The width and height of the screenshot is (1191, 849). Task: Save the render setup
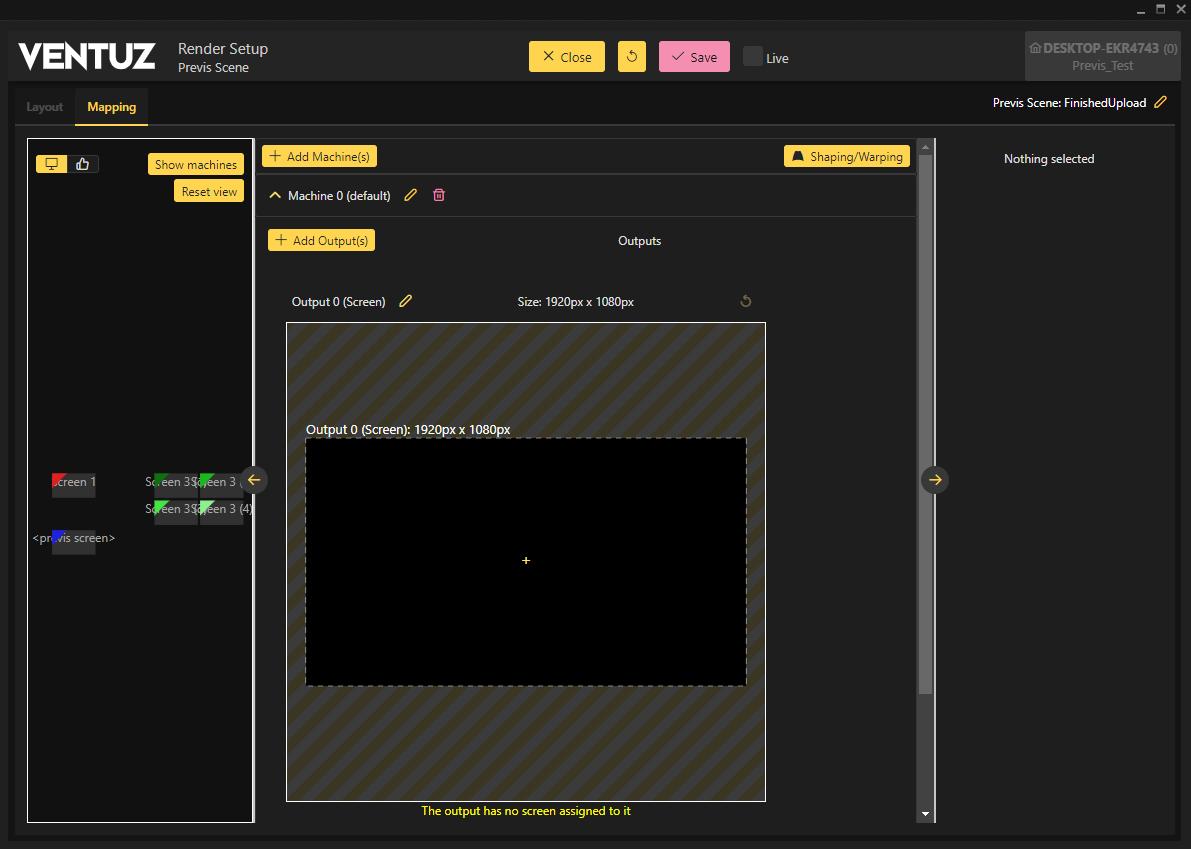694,57
